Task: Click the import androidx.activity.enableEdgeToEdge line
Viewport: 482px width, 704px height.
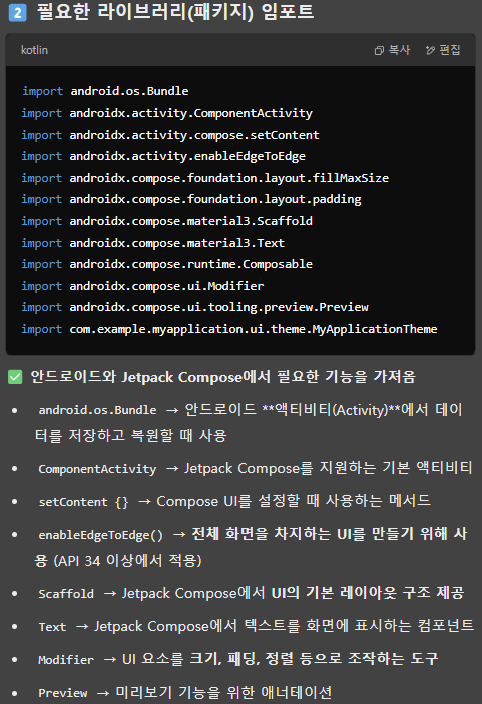Action: tap(163, 156)
